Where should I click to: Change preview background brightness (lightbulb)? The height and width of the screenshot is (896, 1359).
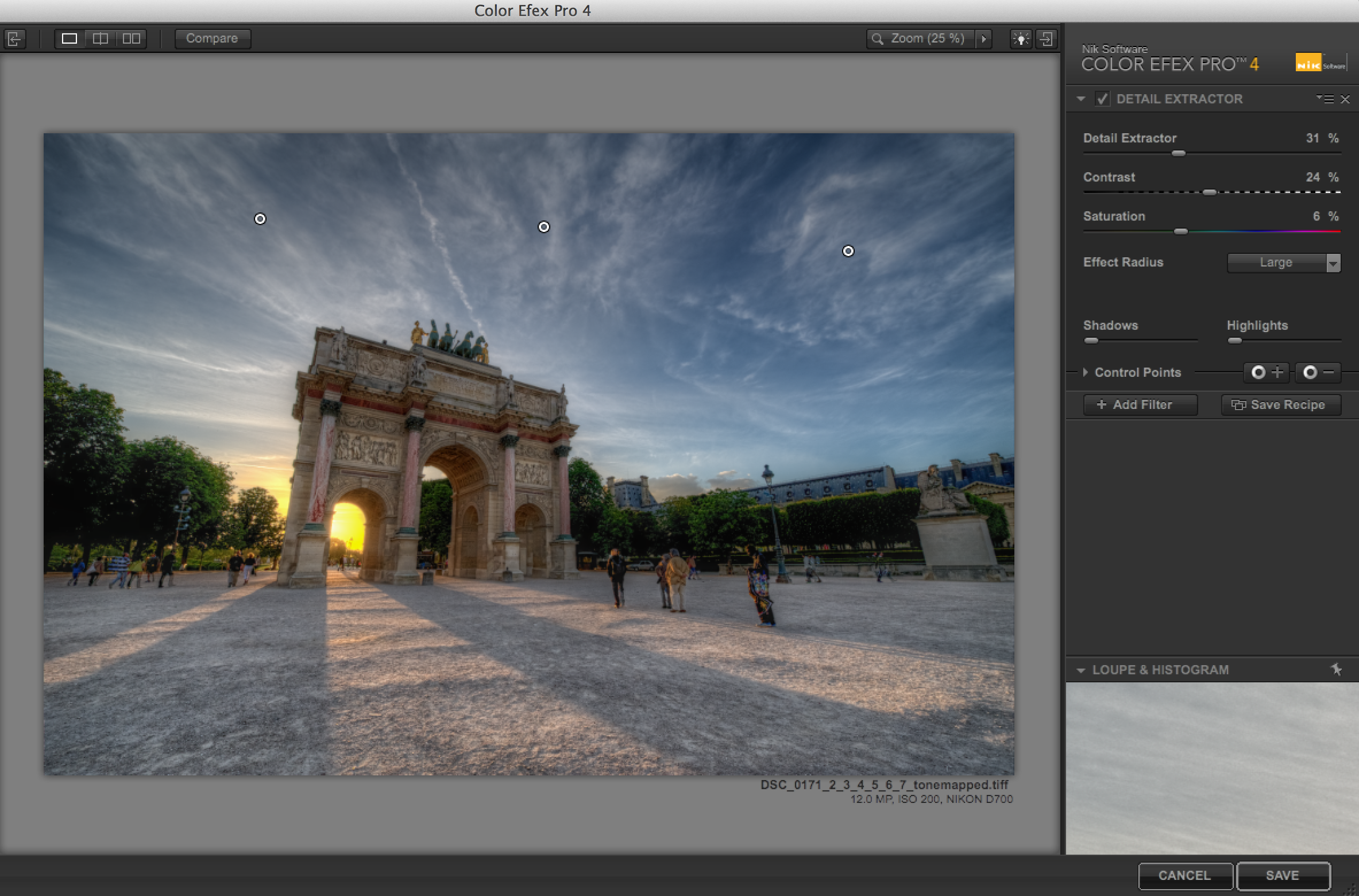point(1021,39)
